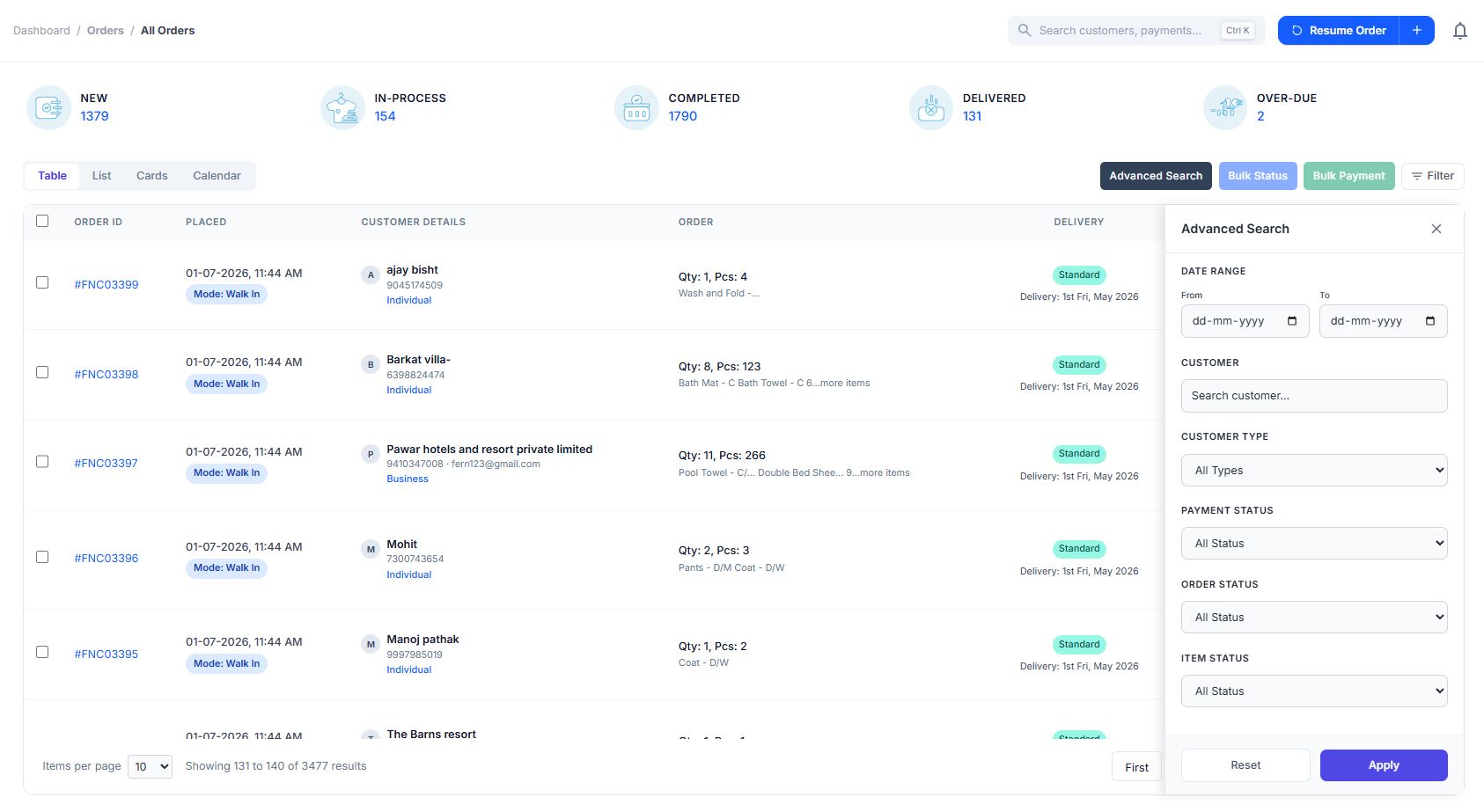
Task: Click the Bulk Status button
Action: [1258, 176]
